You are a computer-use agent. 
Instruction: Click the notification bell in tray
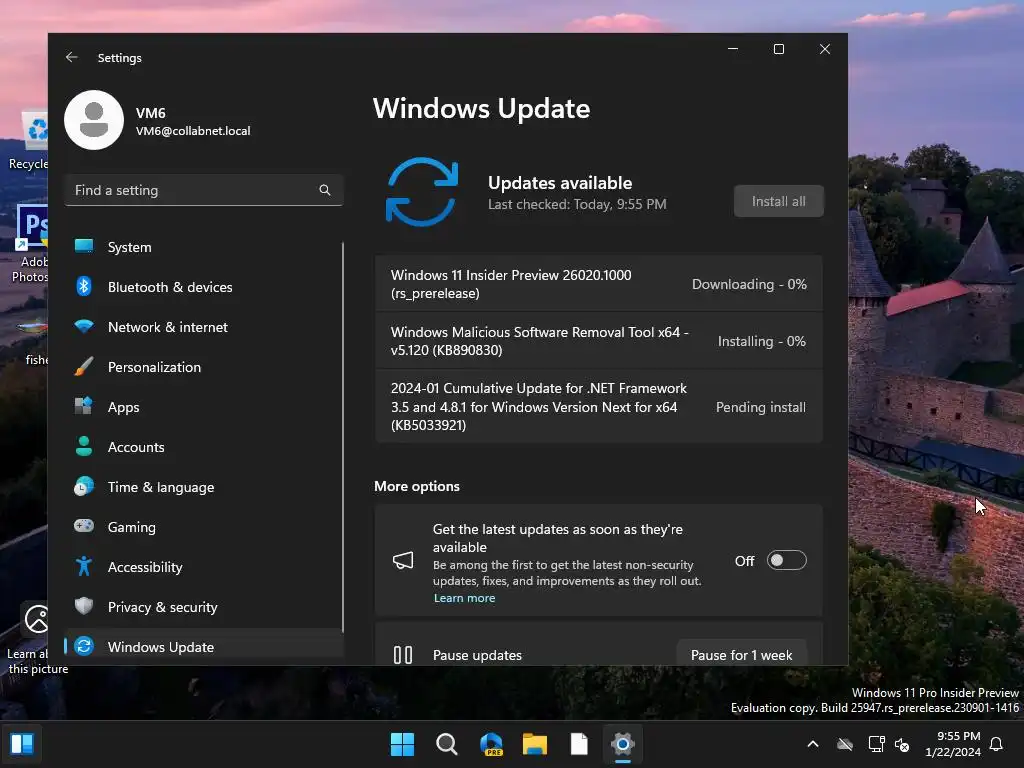click(x=997, y=744)
